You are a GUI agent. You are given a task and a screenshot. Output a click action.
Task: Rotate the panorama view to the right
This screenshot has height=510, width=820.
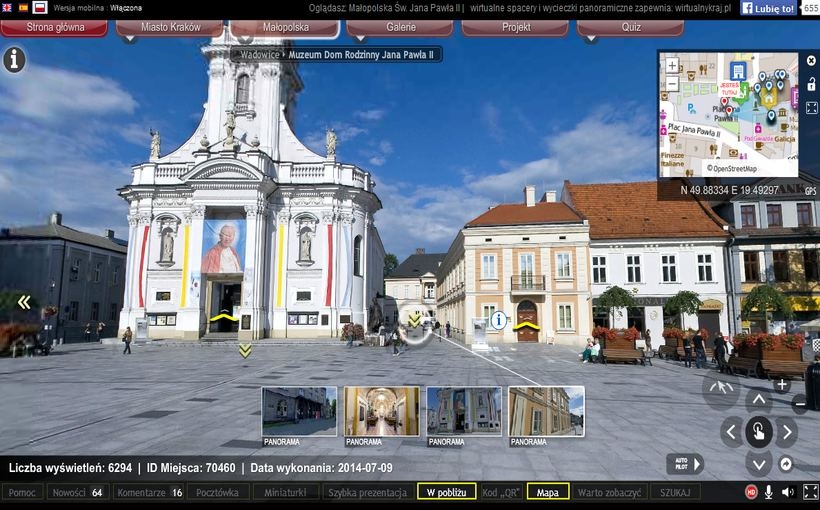point(787,432)
